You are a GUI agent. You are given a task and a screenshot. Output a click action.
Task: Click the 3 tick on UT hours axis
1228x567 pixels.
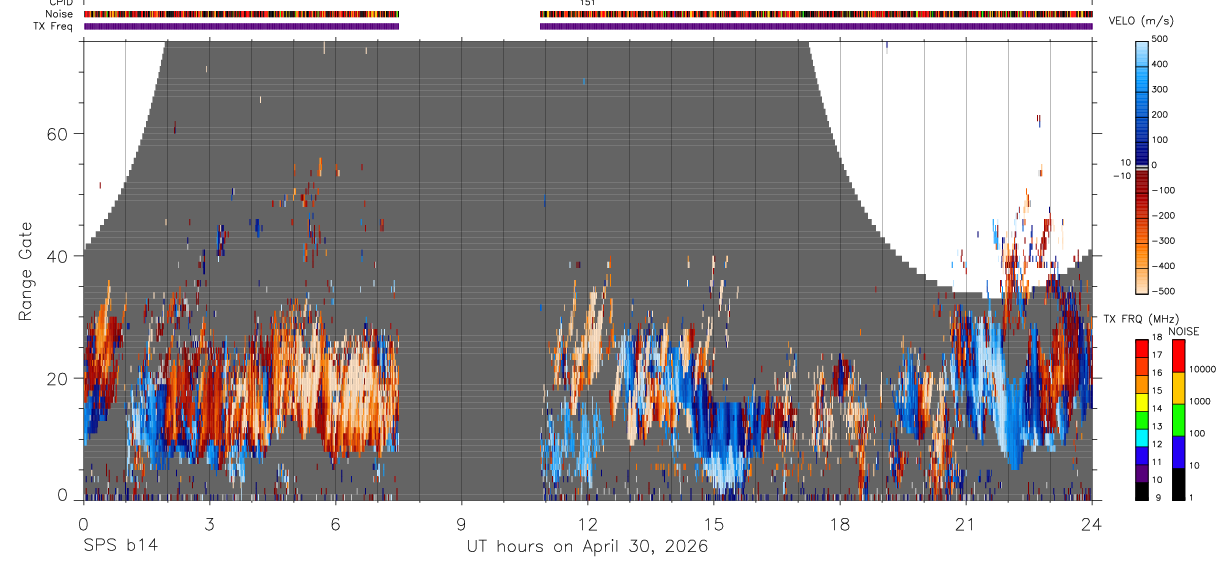209,523
